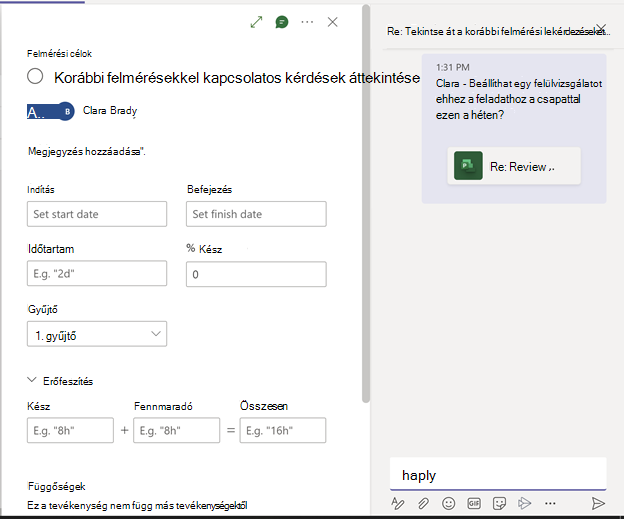This screenshot has width=624, height=519.
Task: Click the task pane vertical scrollbar
Action: click(366, 203)
